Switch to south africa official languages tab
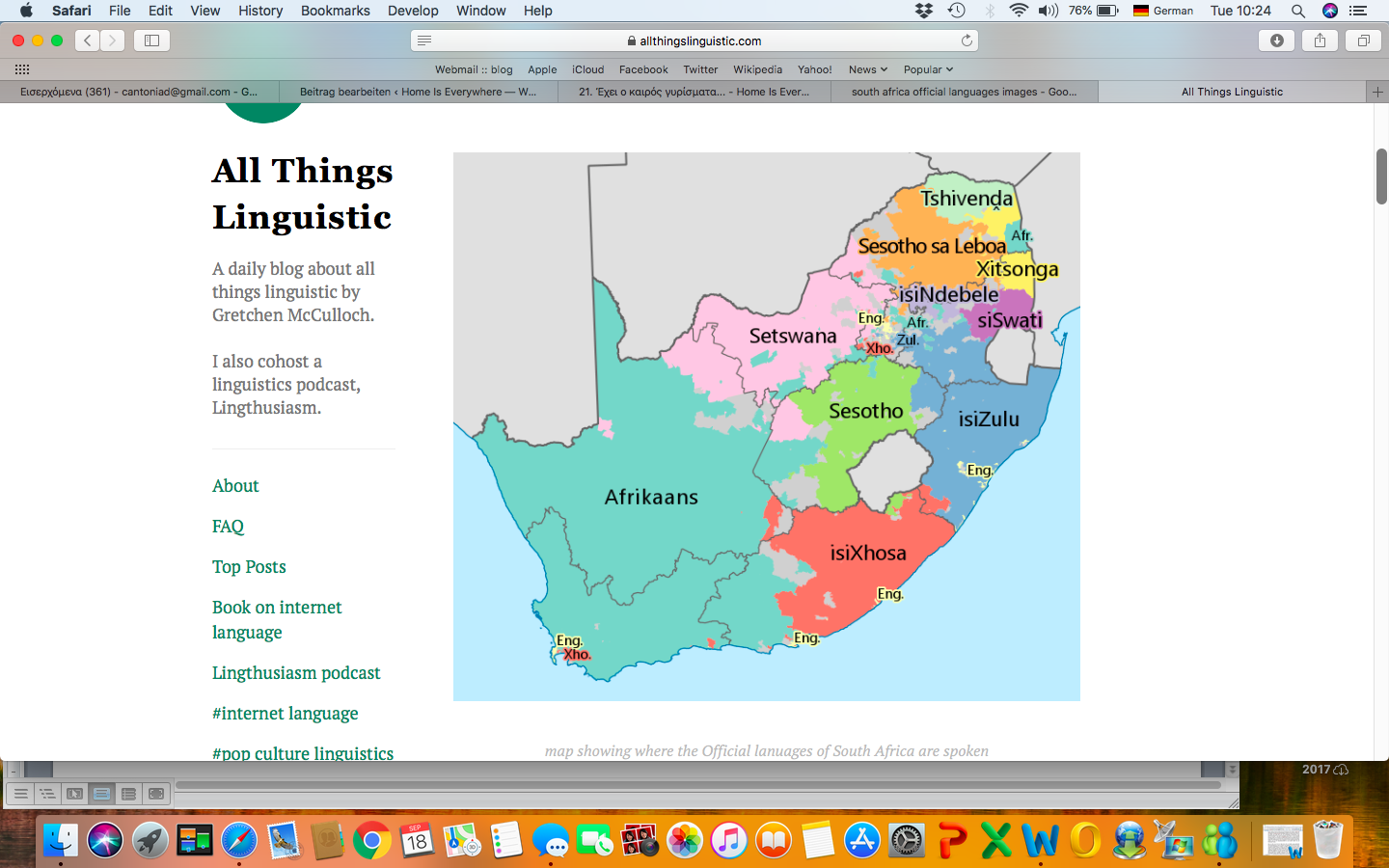This screenshot has width=1389, height=868. (x=964, y=92)
